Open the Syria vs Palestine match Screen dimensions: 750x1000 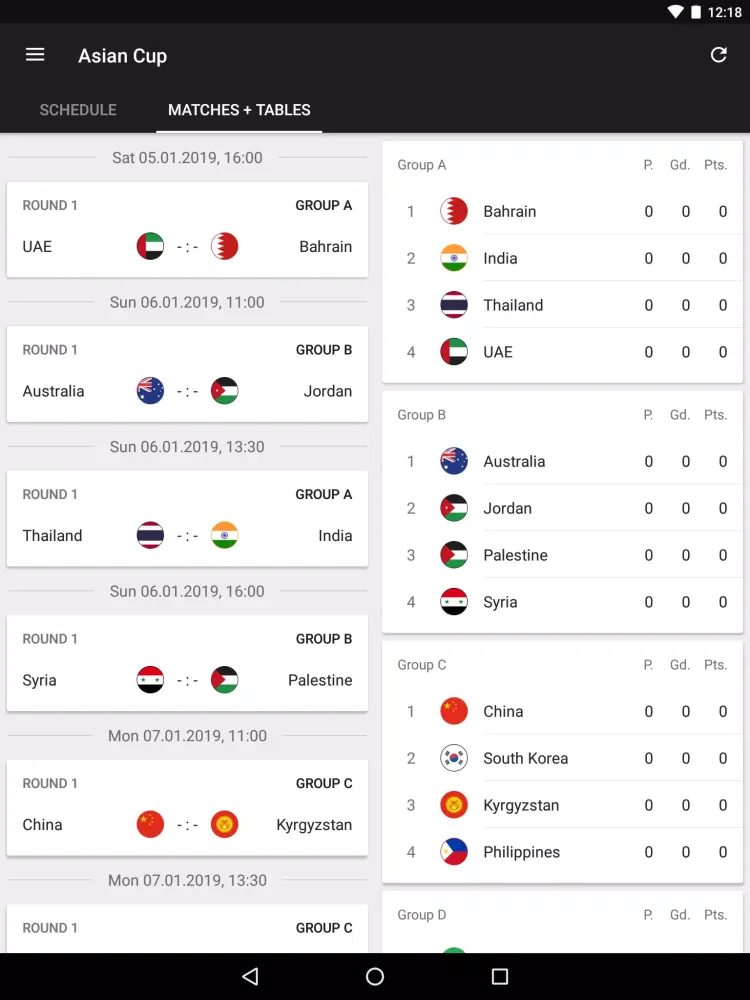point(187,663)
